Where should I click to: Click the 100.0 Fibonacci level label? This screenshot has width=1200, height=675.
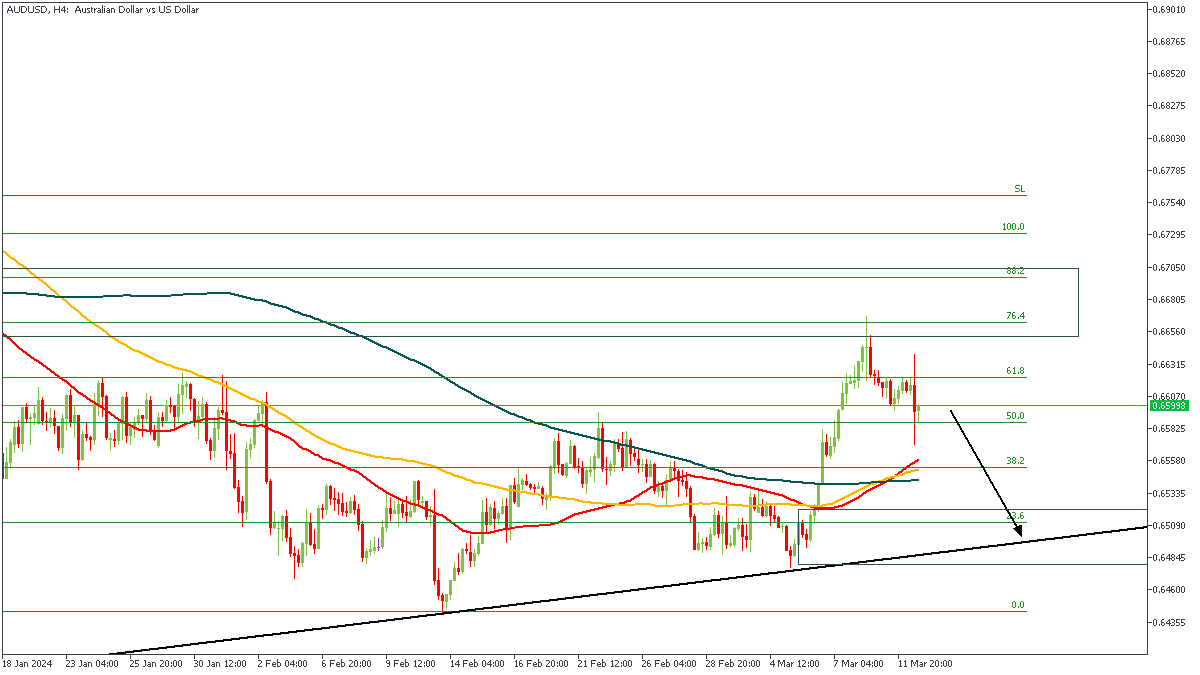click(1013, 227)
